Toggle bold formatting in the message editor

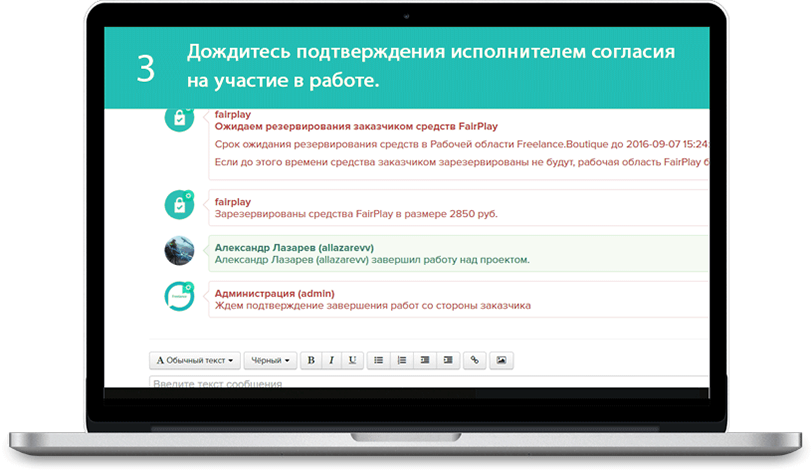point(311,360)
